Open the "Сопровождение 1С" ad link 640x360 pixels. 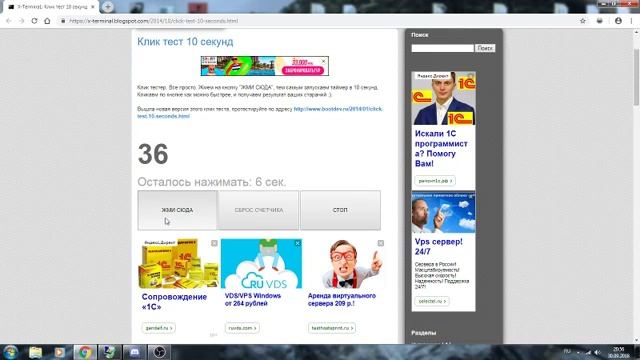pos(174,302)
